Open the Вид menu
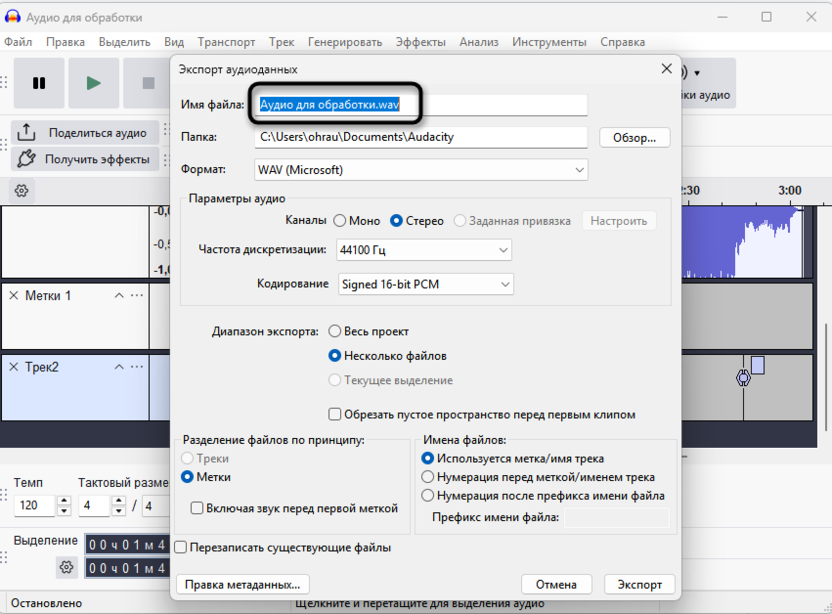832x614 pixels. tap(174, 42)
